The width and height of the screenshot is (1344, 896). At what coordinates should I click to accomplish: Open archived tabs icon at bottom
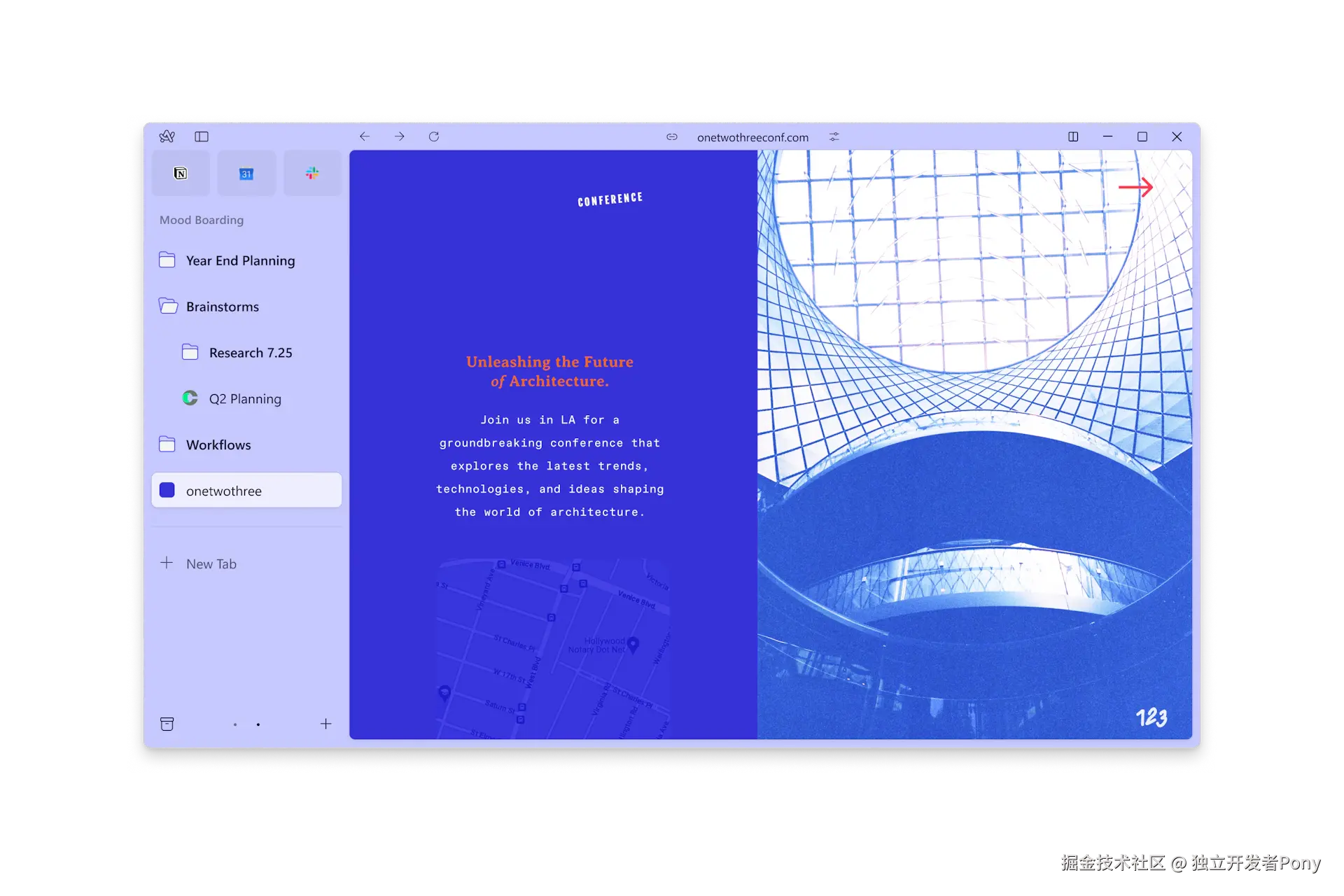(x=167, y=724)
